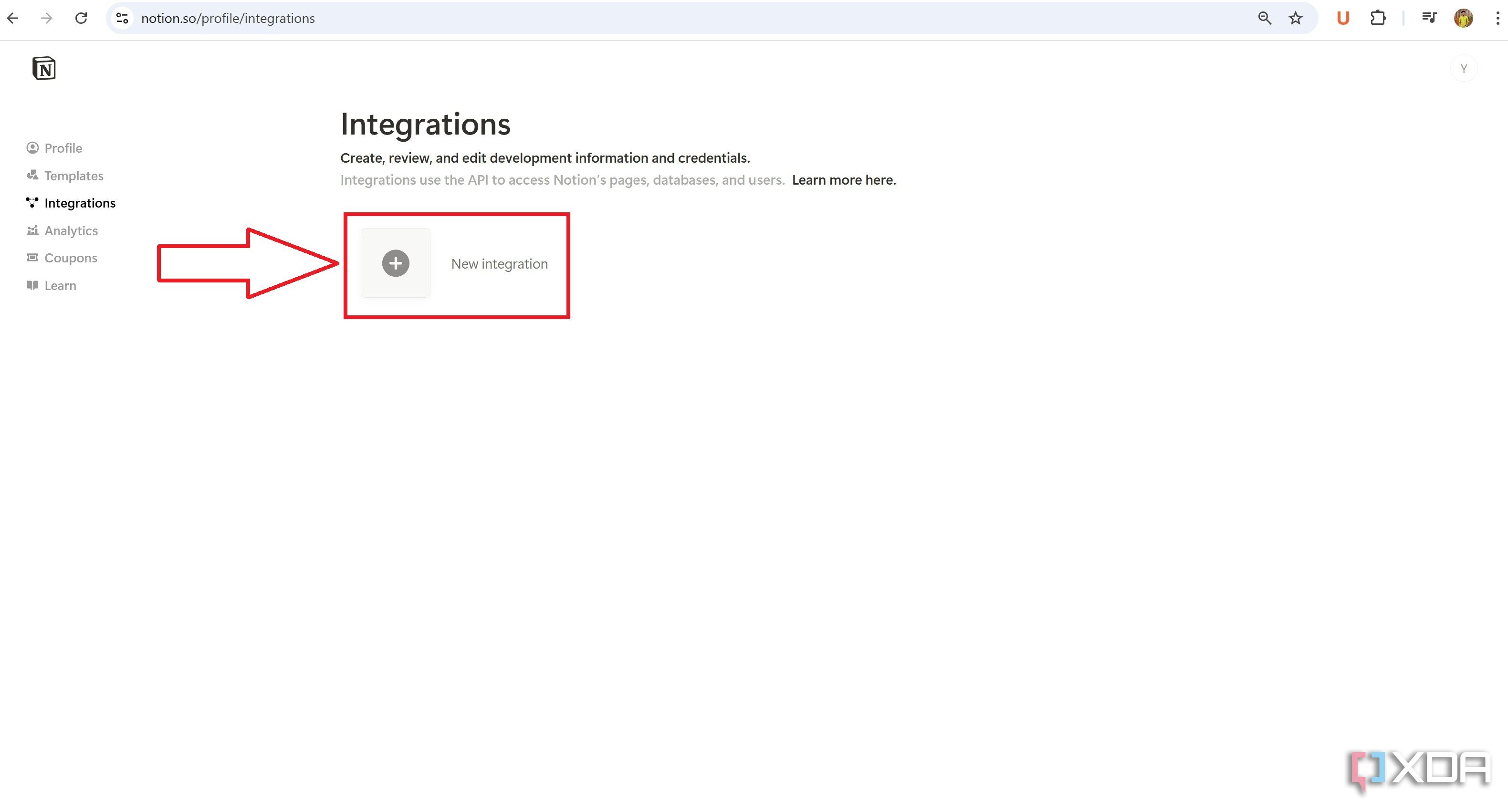This screenshot has width=1508, height=812.
Task: Click the Notion logo icon
Action: (x=44, y=68)
